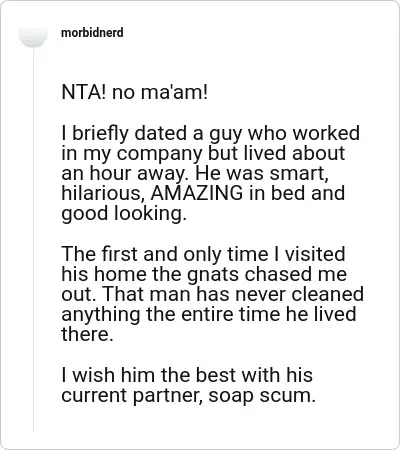Image resolution: width=400 pixels, height=450 pixels.
Task: Click the single word "there."
Action: (x=87, y=335)
